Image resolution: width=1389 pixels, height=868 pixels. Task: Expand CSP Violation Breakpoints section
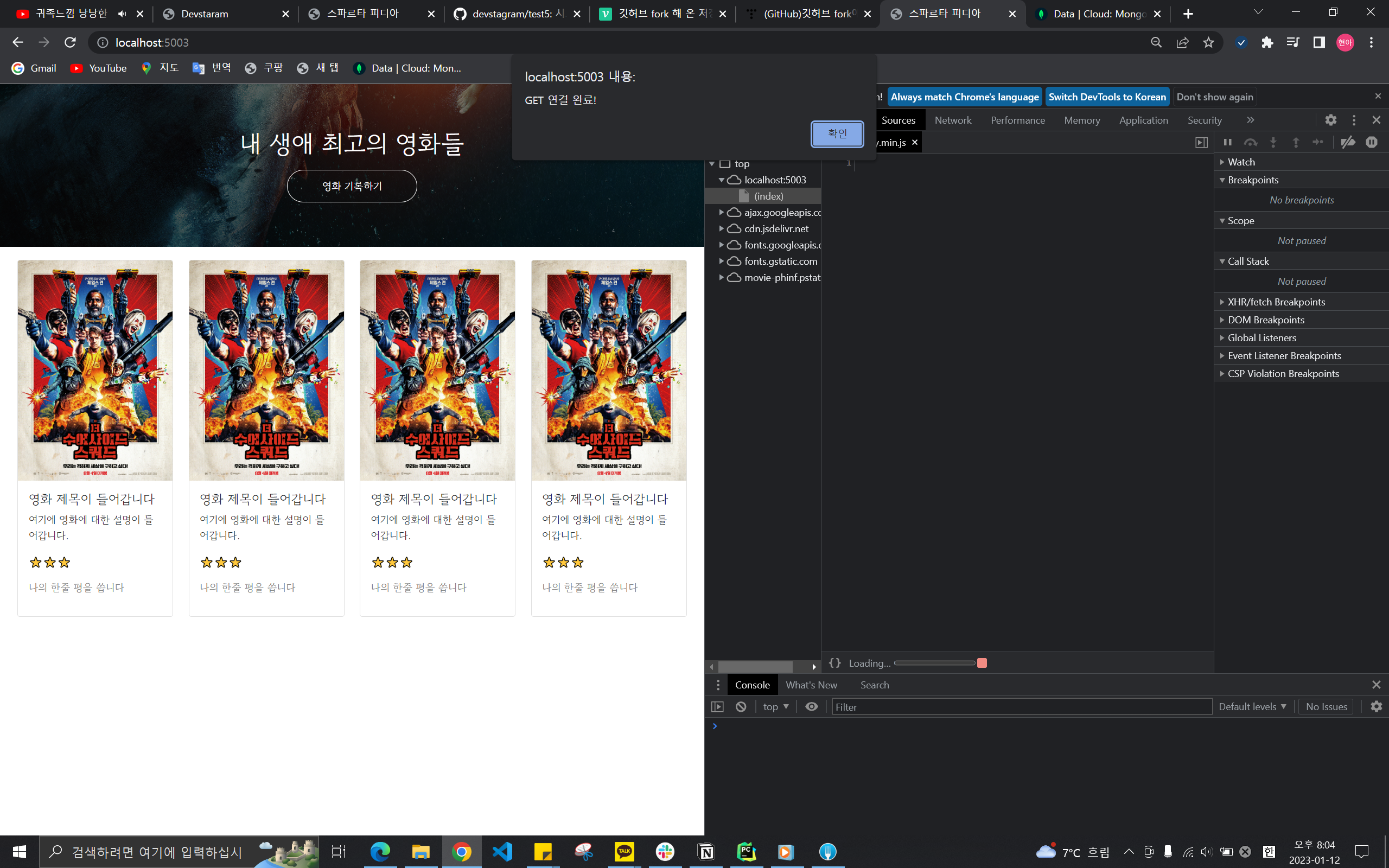pos(1301,373)
